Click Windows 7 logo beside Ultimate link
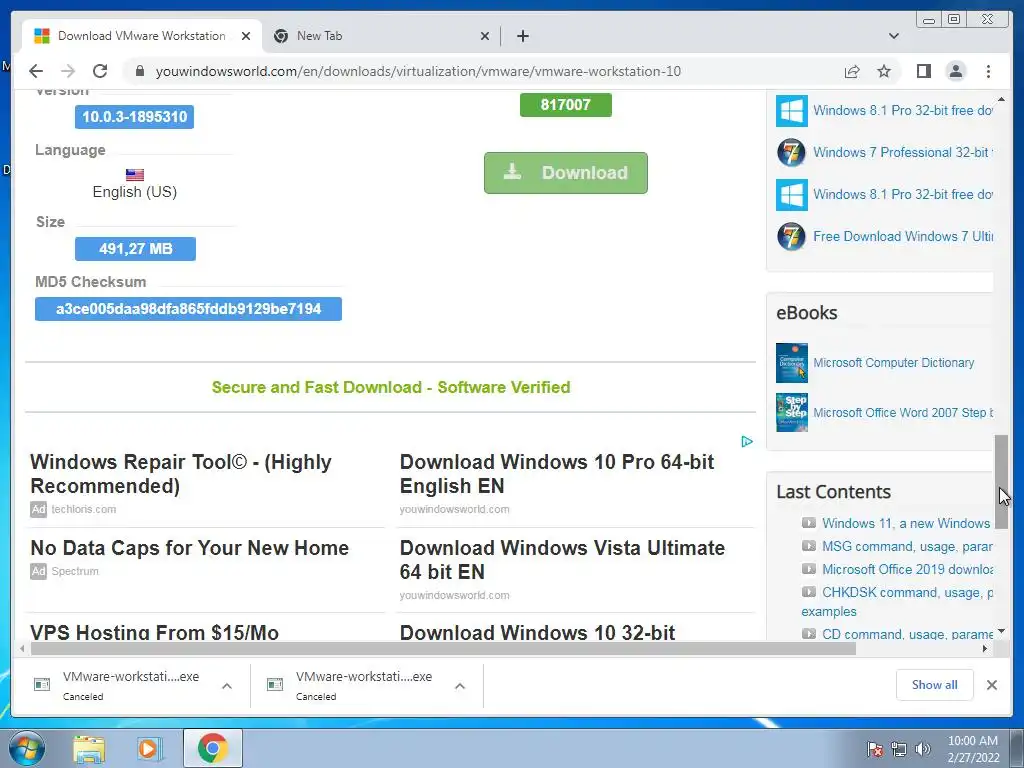 point(792,236)
